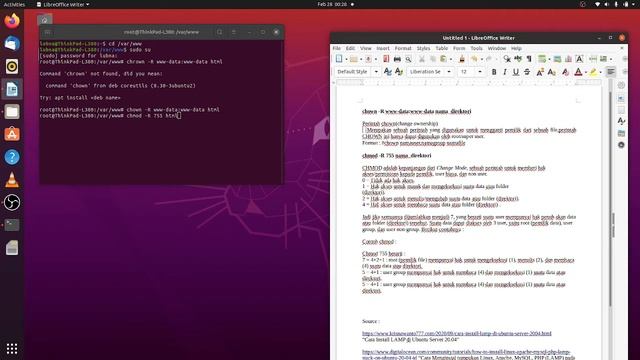Click the New document icon in Writer

coord(339,59)
